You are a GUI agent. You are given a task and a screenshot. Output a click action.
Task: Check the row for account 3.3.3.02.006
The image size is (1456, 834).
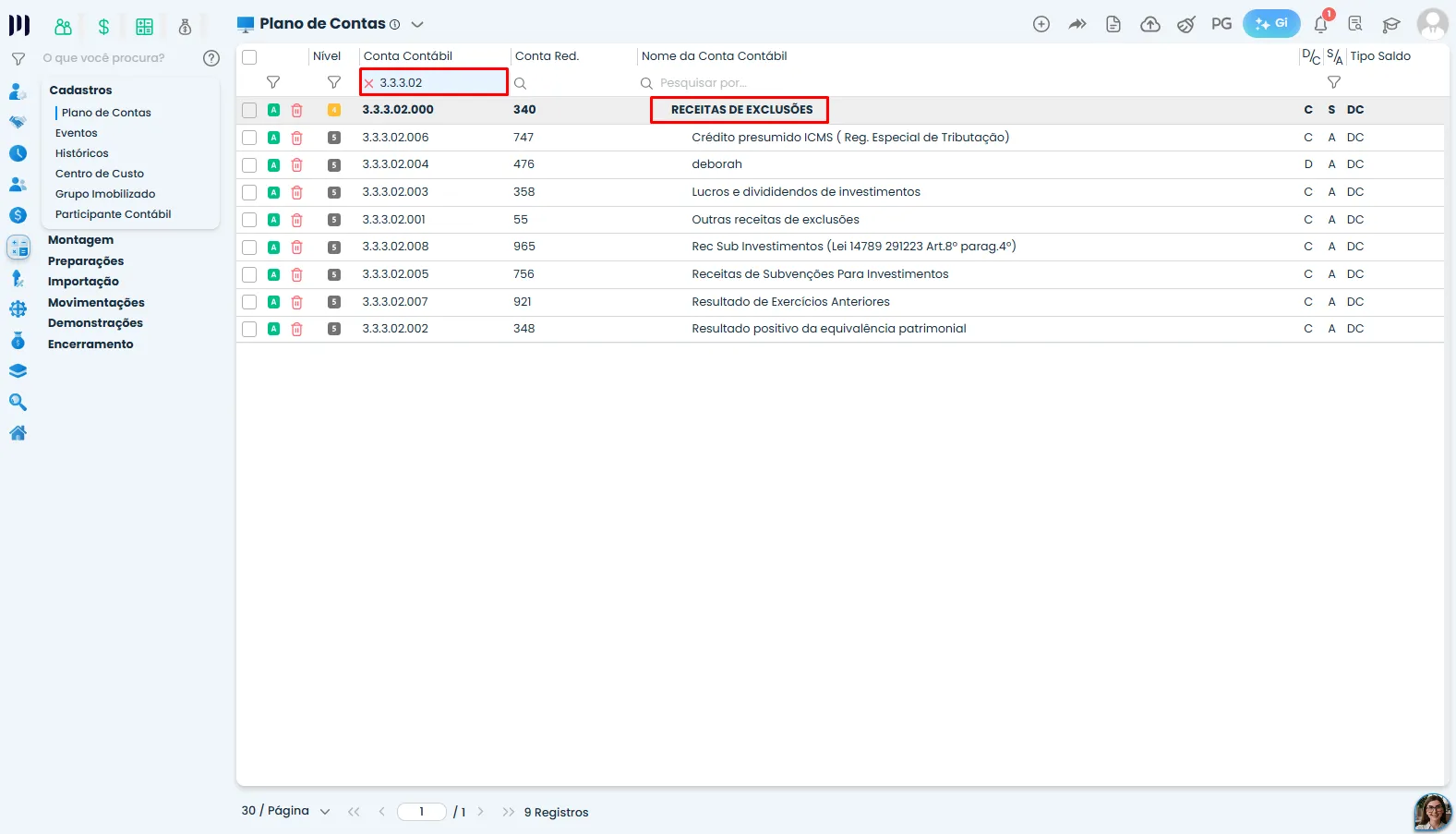coord(249,138)
